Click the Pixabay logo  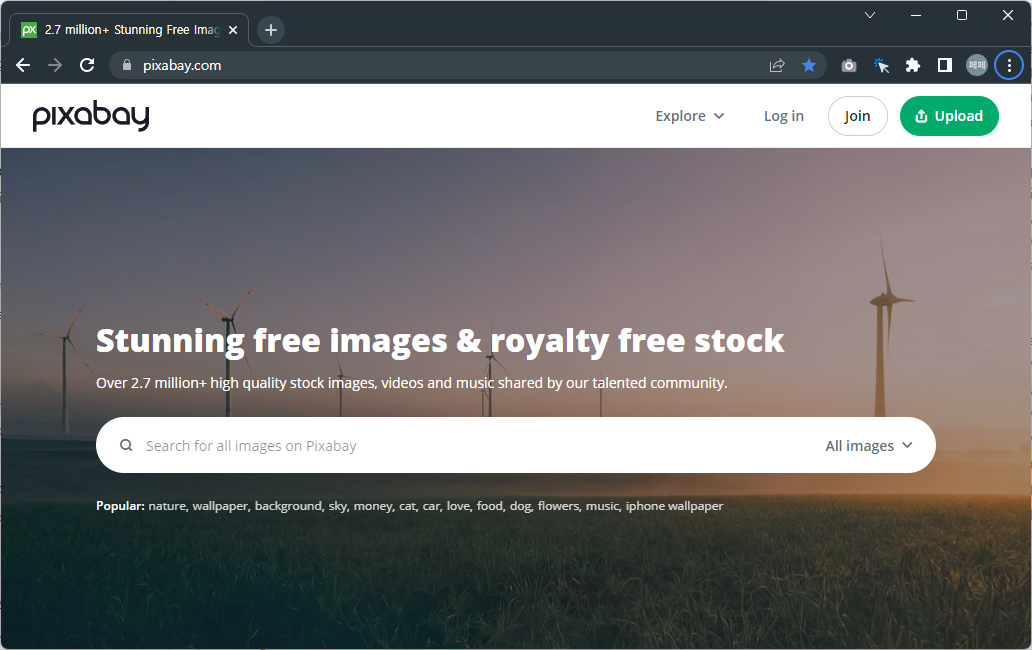(90, 115)
